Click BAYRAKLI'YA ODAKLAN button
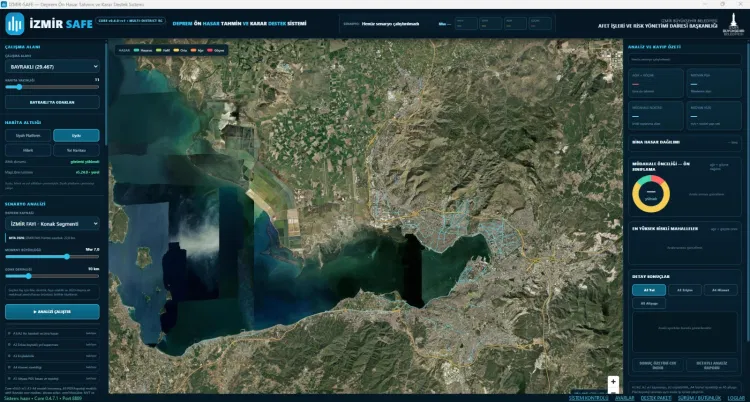Screen dimensions: 750x402 [x=52, y=102]
